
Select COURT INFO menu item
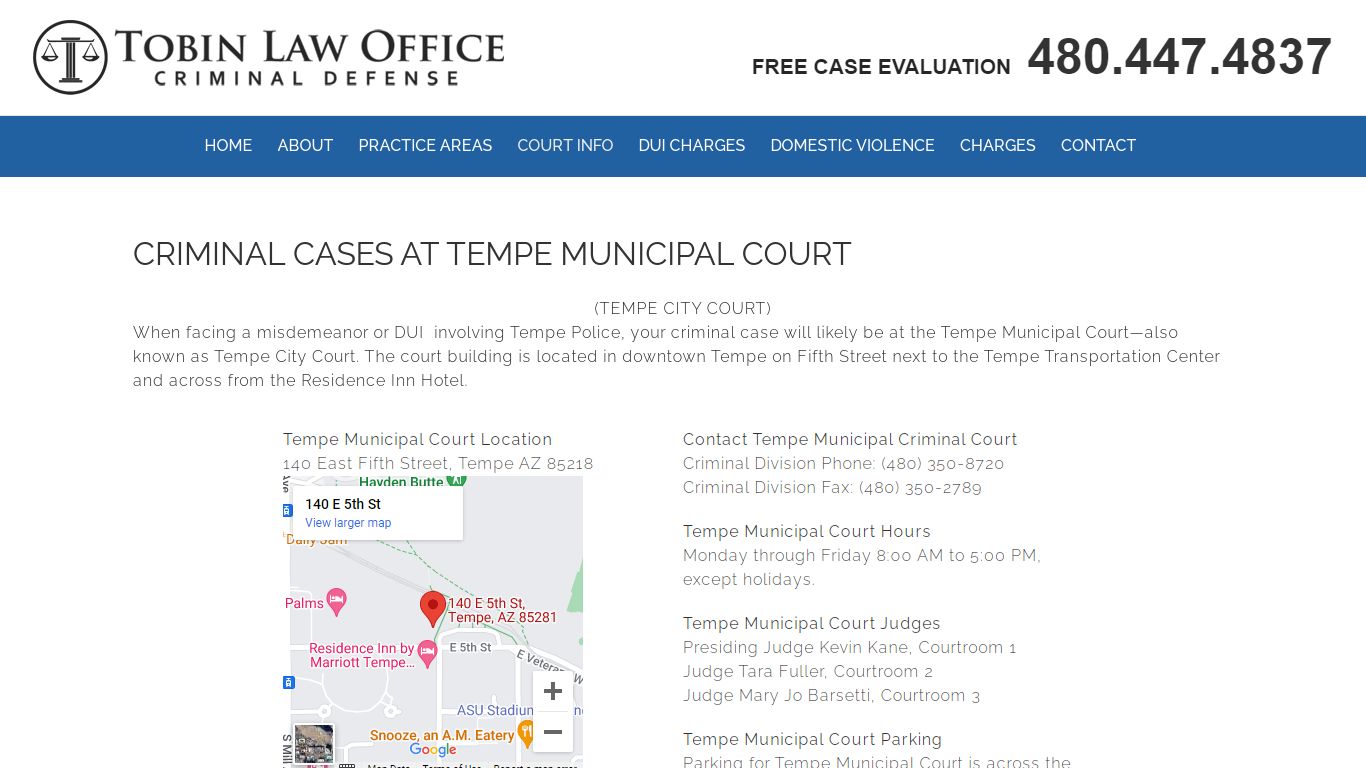pos(565,146)
